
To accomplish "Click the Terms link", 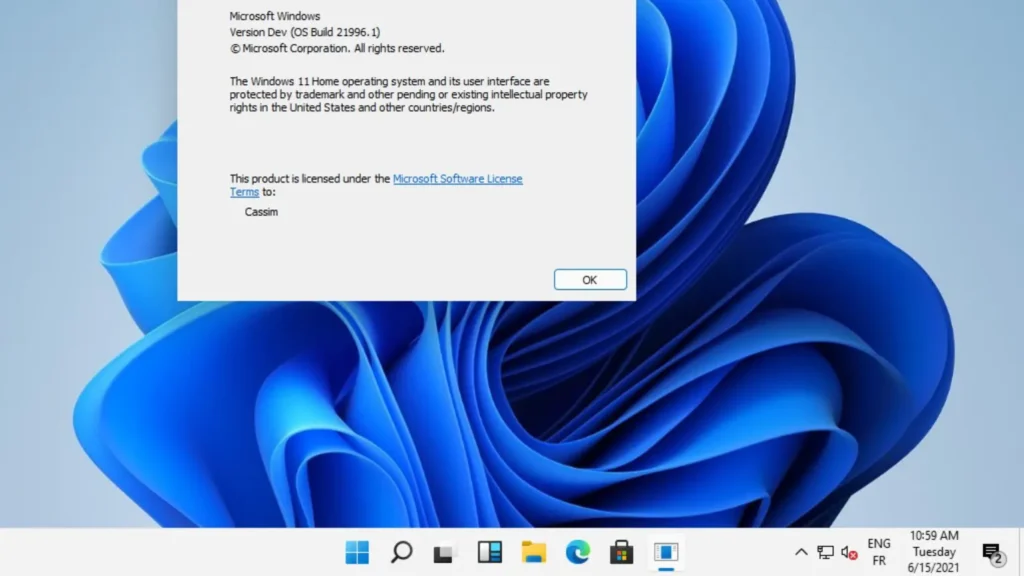I will (244, 192).
